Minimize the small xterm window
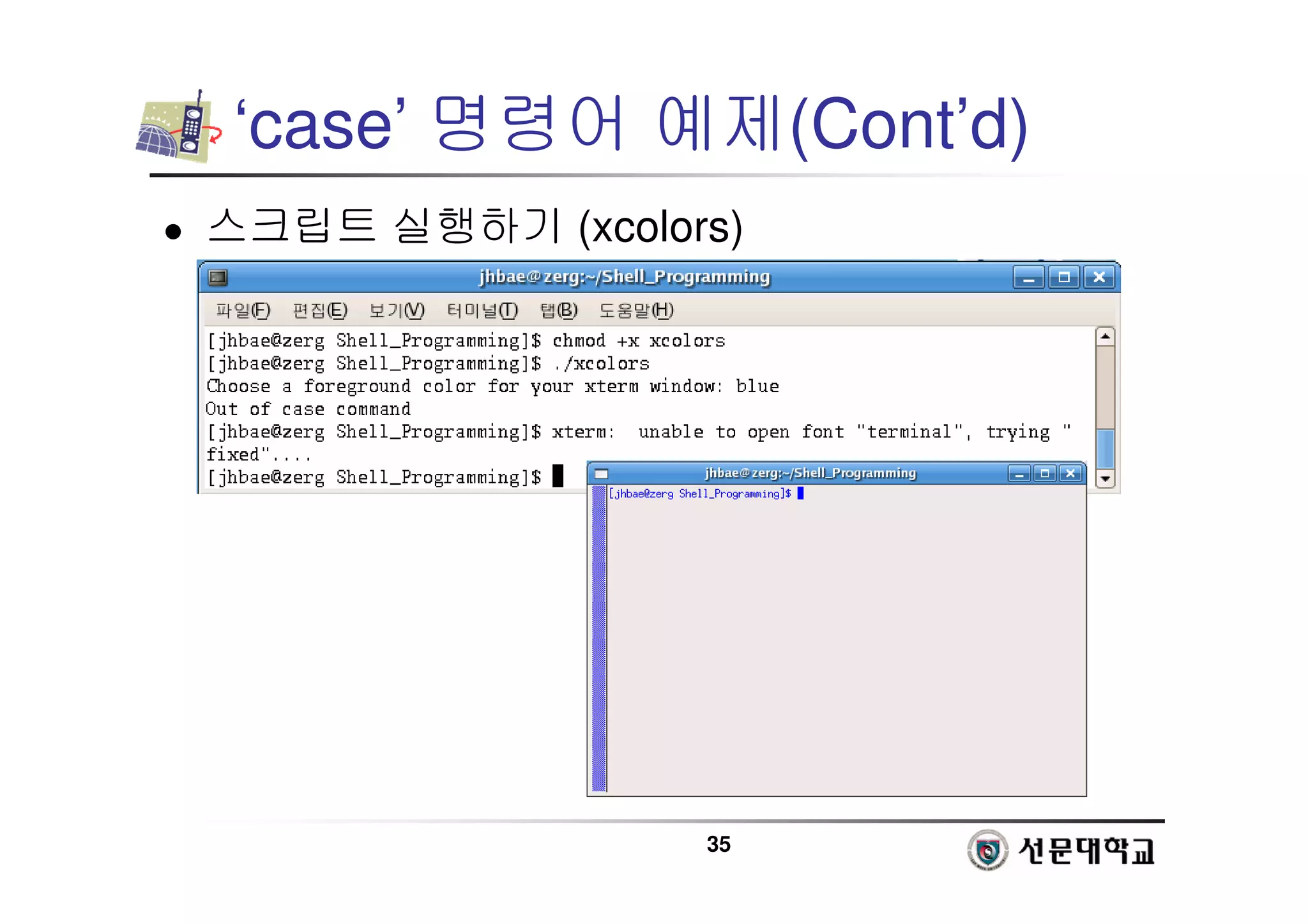The width and height of the screenshot is (1308, 924). (1019, 473)
